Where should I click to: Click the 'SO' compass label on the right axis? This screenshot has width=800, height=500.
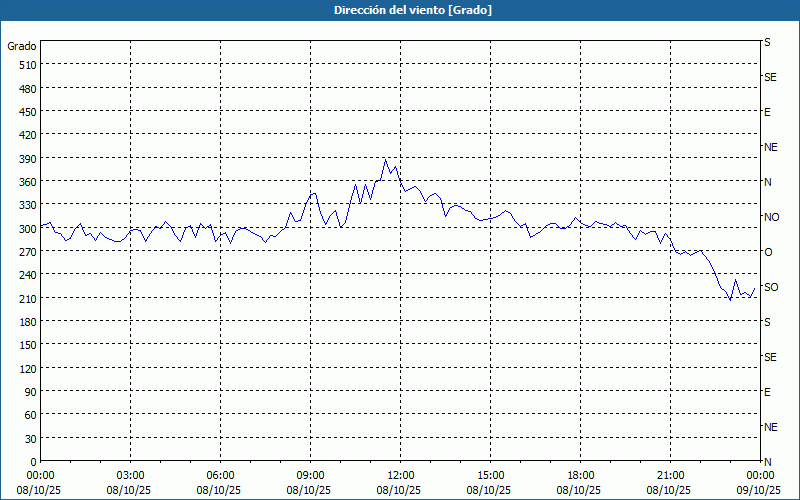[x=771, y=287]
